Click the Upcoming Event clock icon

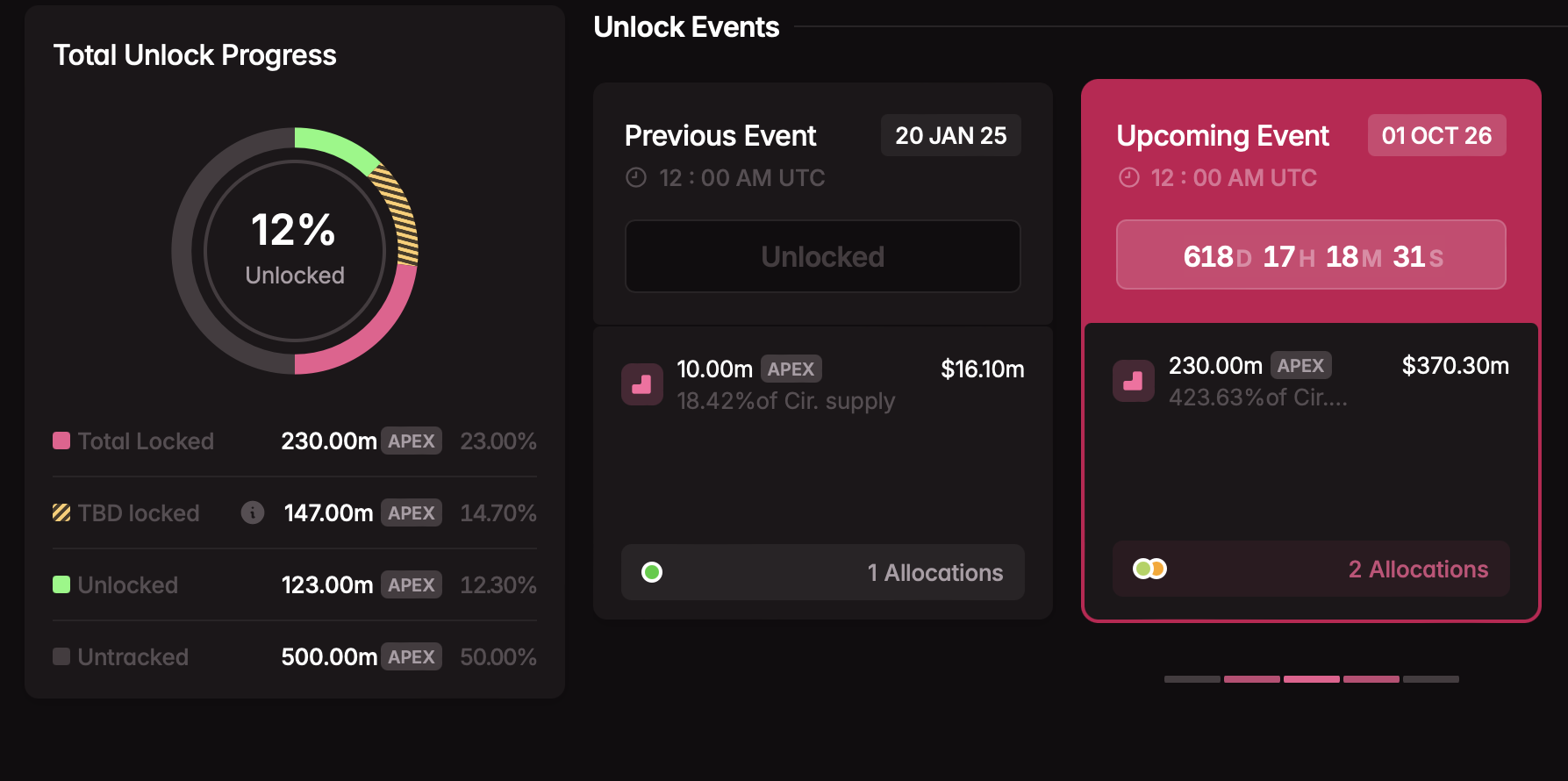tap(1129, 178)
